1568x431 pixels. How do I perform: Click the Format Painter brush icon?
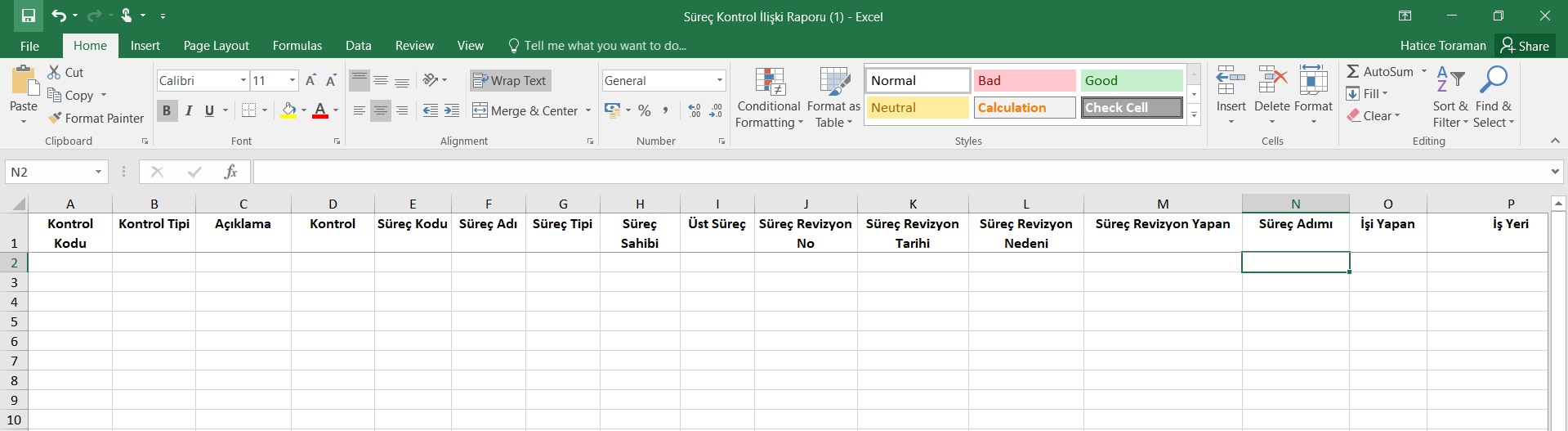pyautogui.click(x=55, y=119)
